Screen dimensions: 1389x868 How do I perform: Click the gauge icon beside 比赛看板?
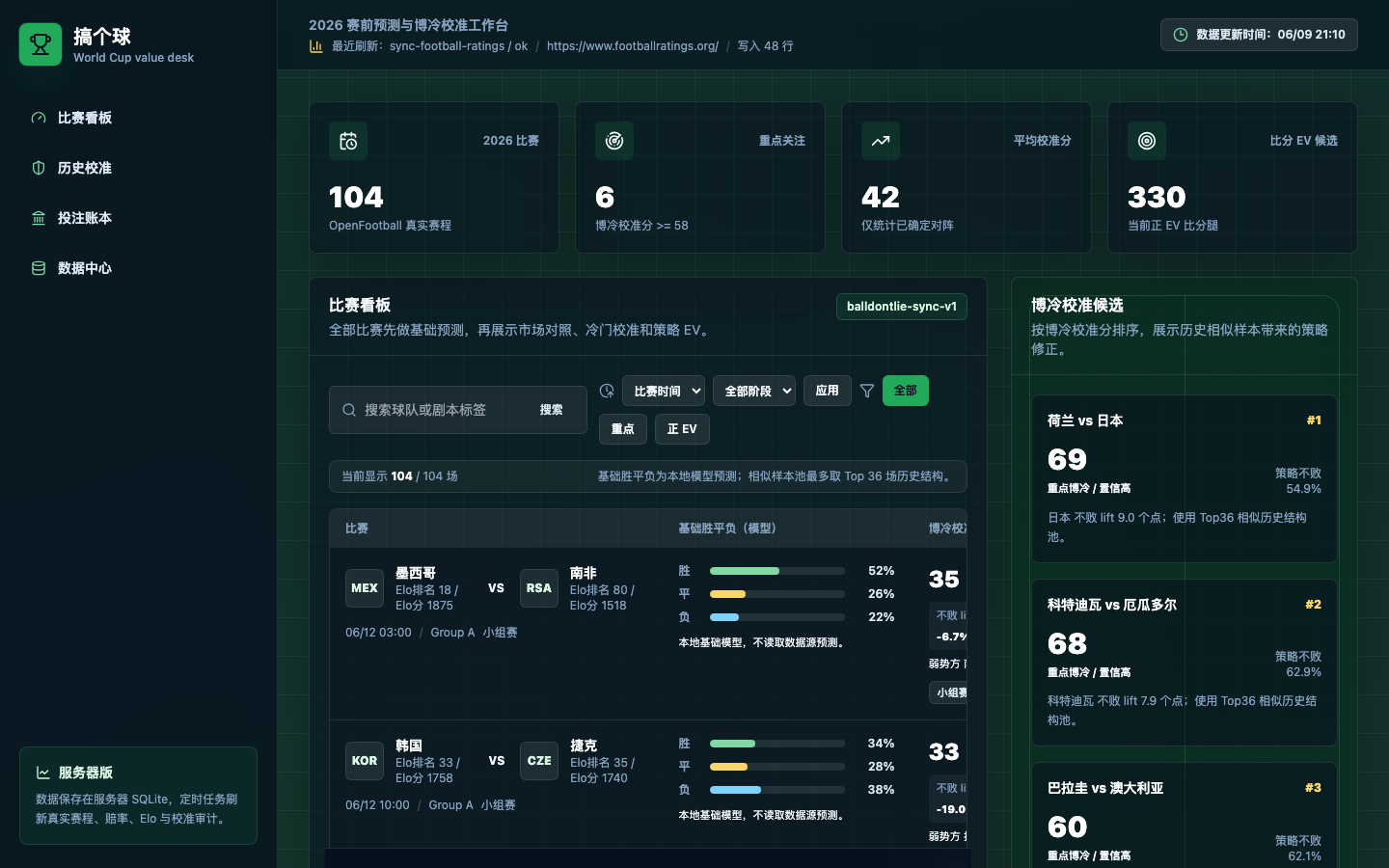click(x=39, y=118)
